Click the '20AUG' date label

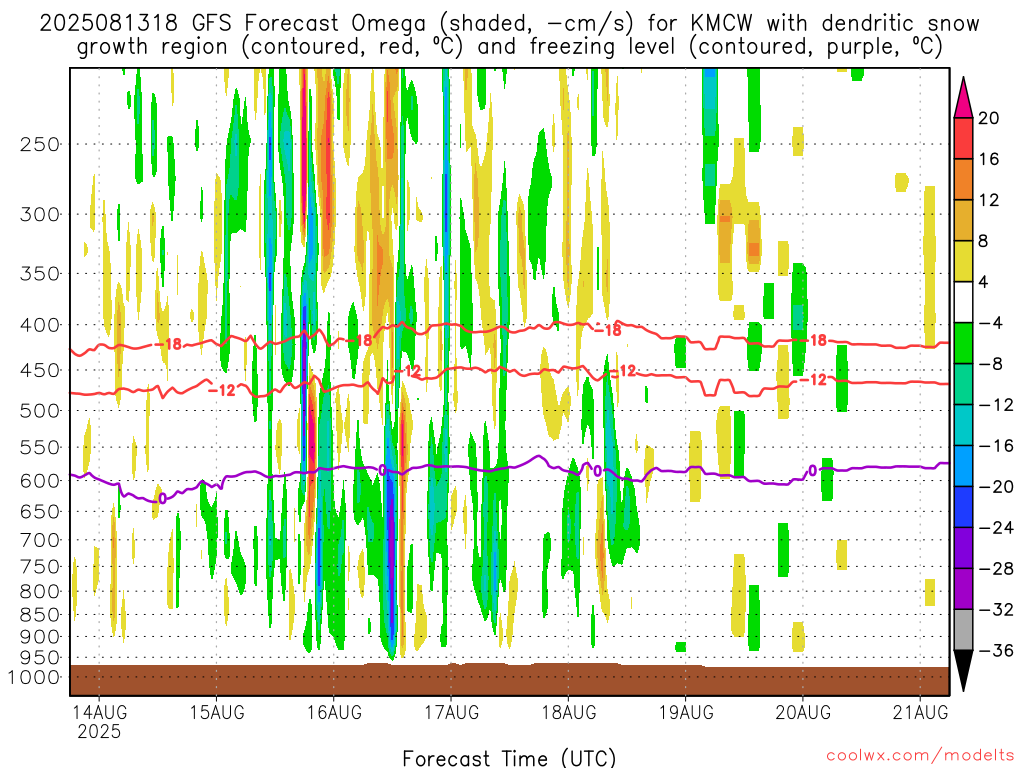click(803, 712)
